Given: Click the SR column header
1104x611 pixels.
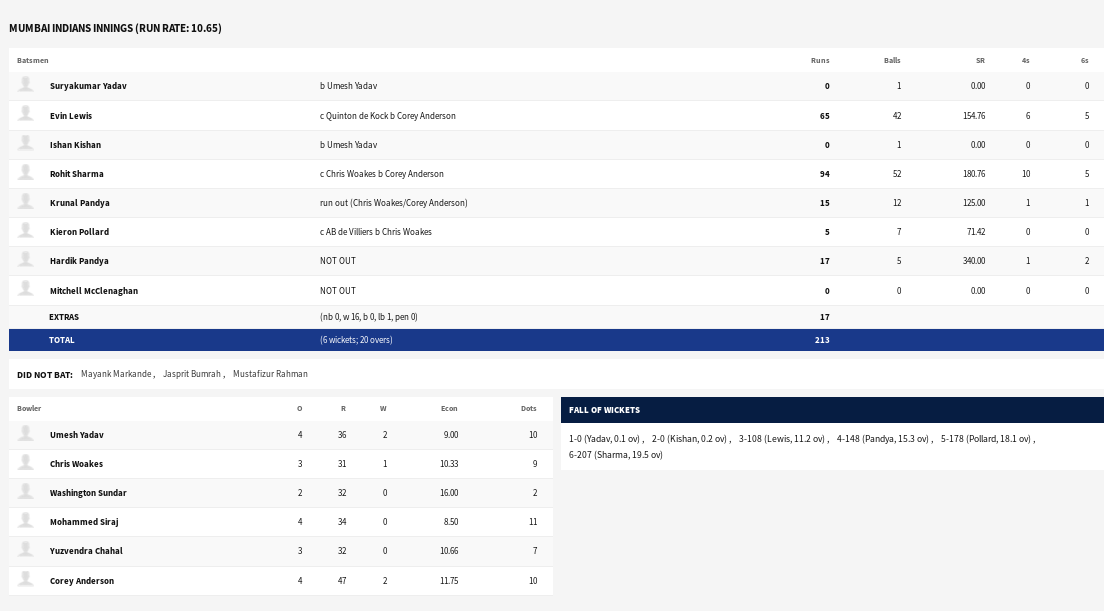Looking at the screenshot, I should (980, 61).
